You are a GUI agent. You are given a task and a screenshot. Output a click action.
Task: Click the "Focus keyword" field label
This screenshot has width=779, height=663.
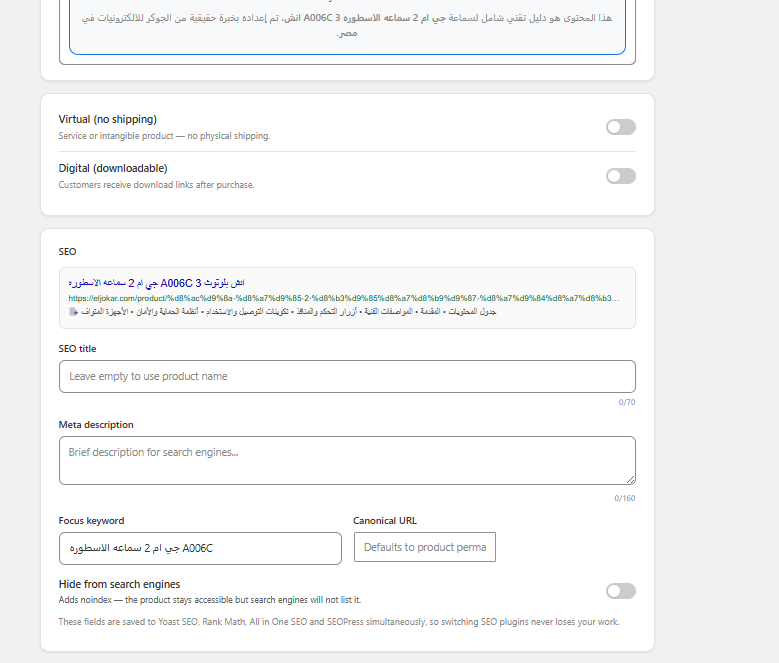(91, 520)
